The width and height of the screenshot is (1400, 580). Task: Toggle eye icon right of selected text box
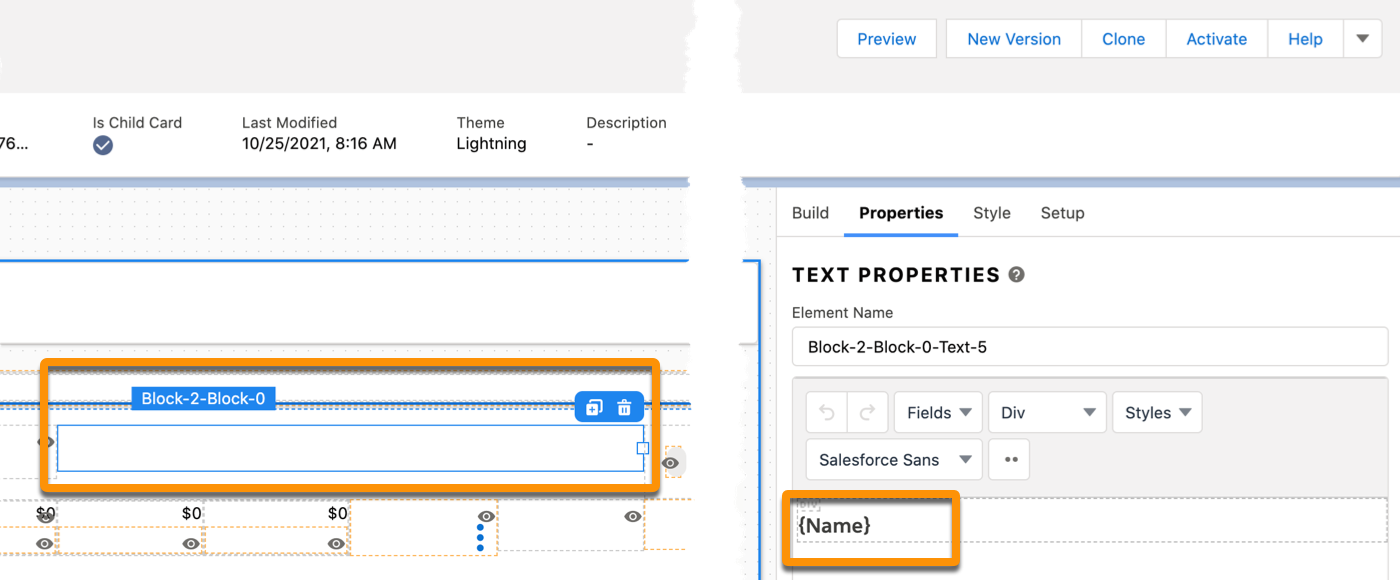click(x=671, y=463)
